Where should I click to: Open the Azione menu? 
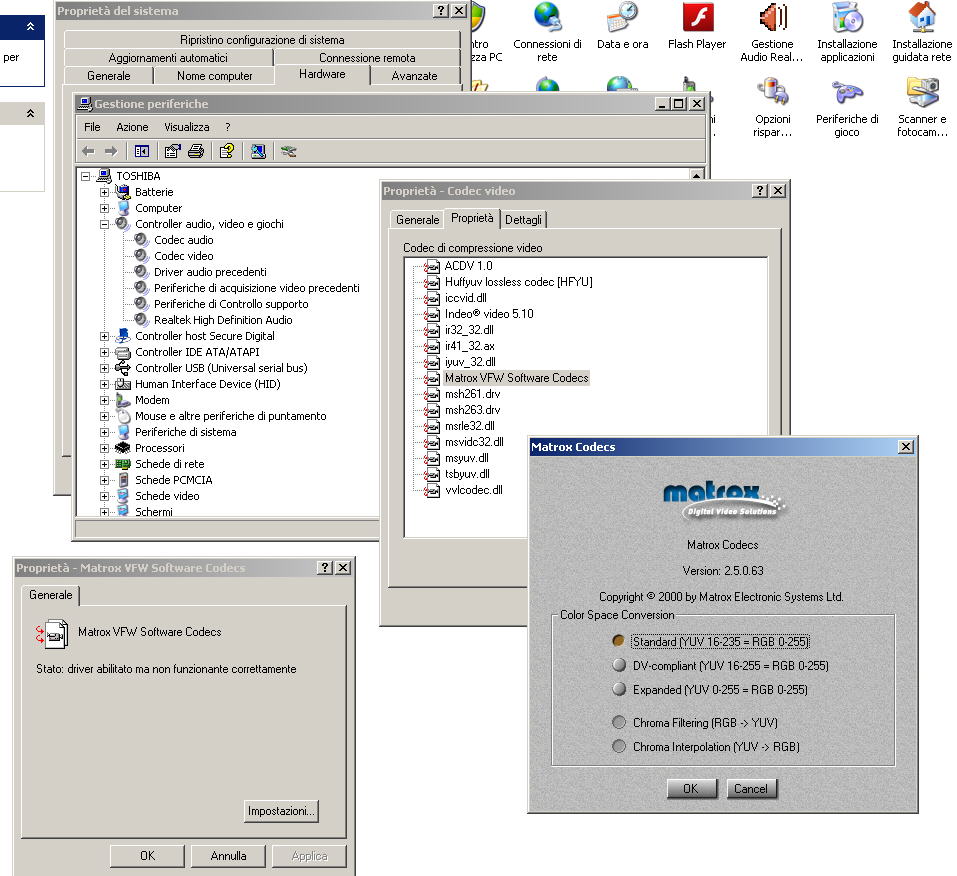point(132,127)
